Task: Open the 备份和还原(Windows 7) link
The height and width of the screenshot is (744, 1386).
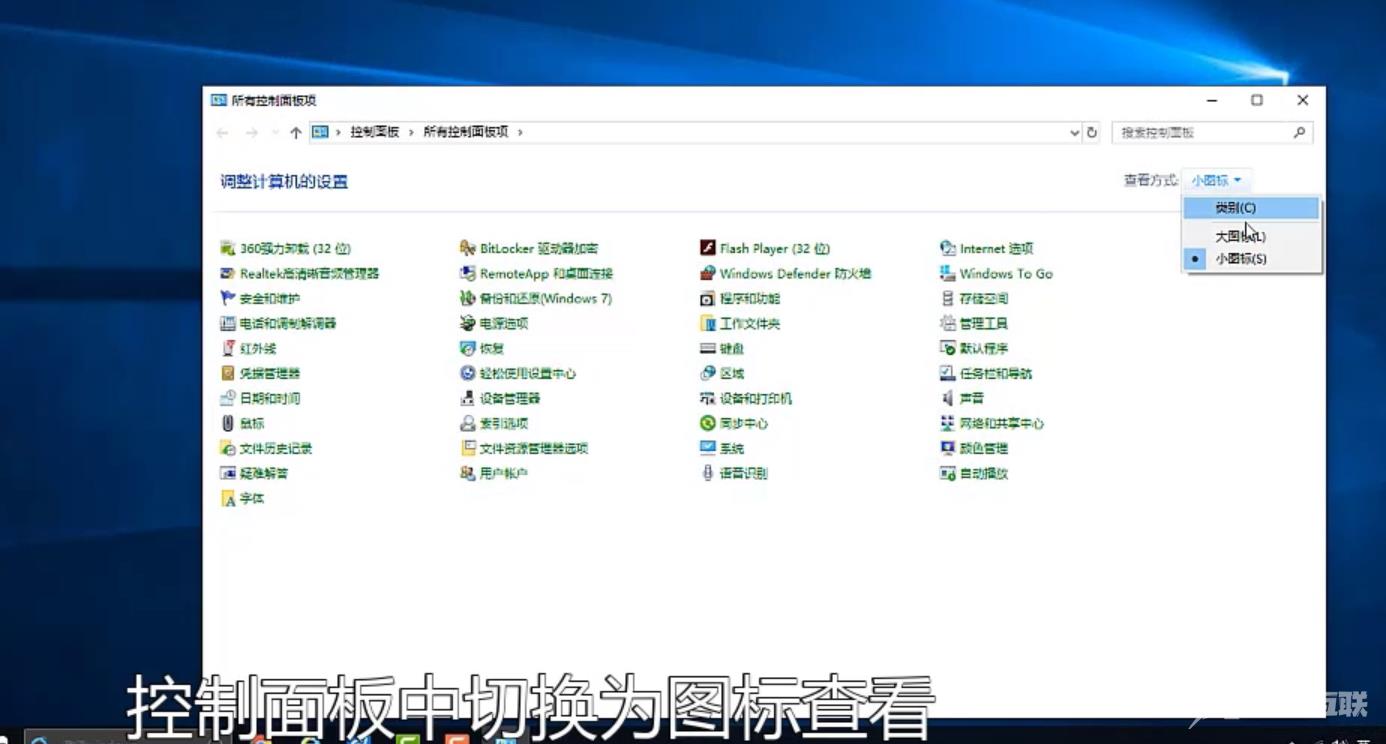Action: 546,298
